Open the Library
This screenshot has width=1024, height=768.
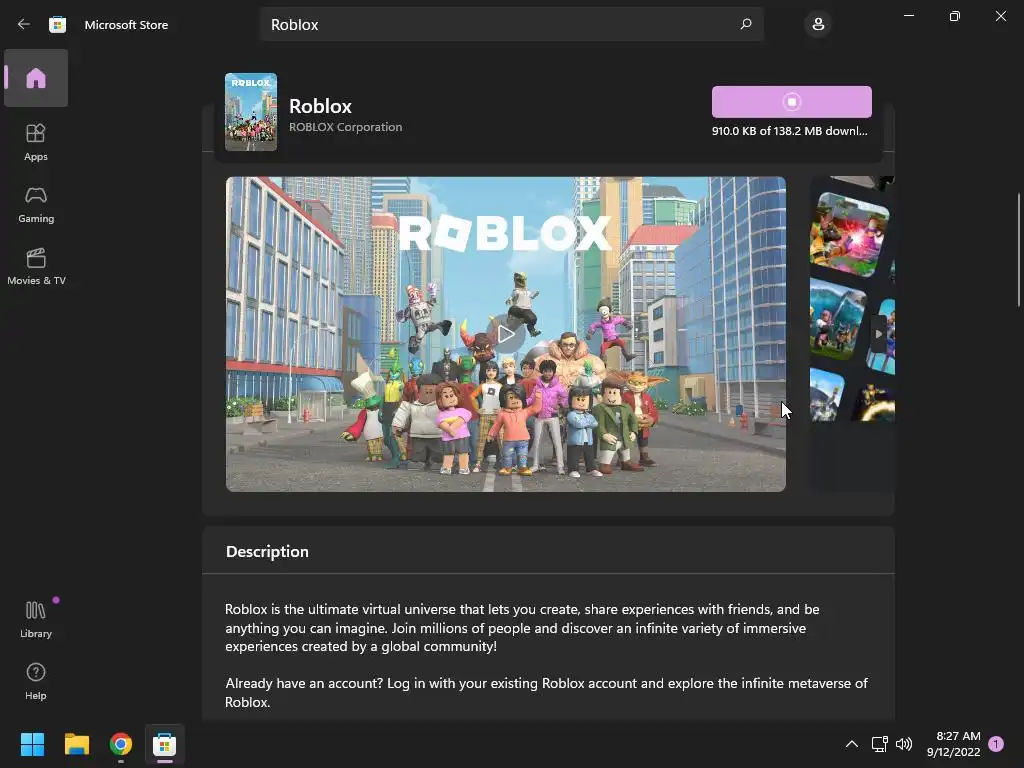[36, 619]
